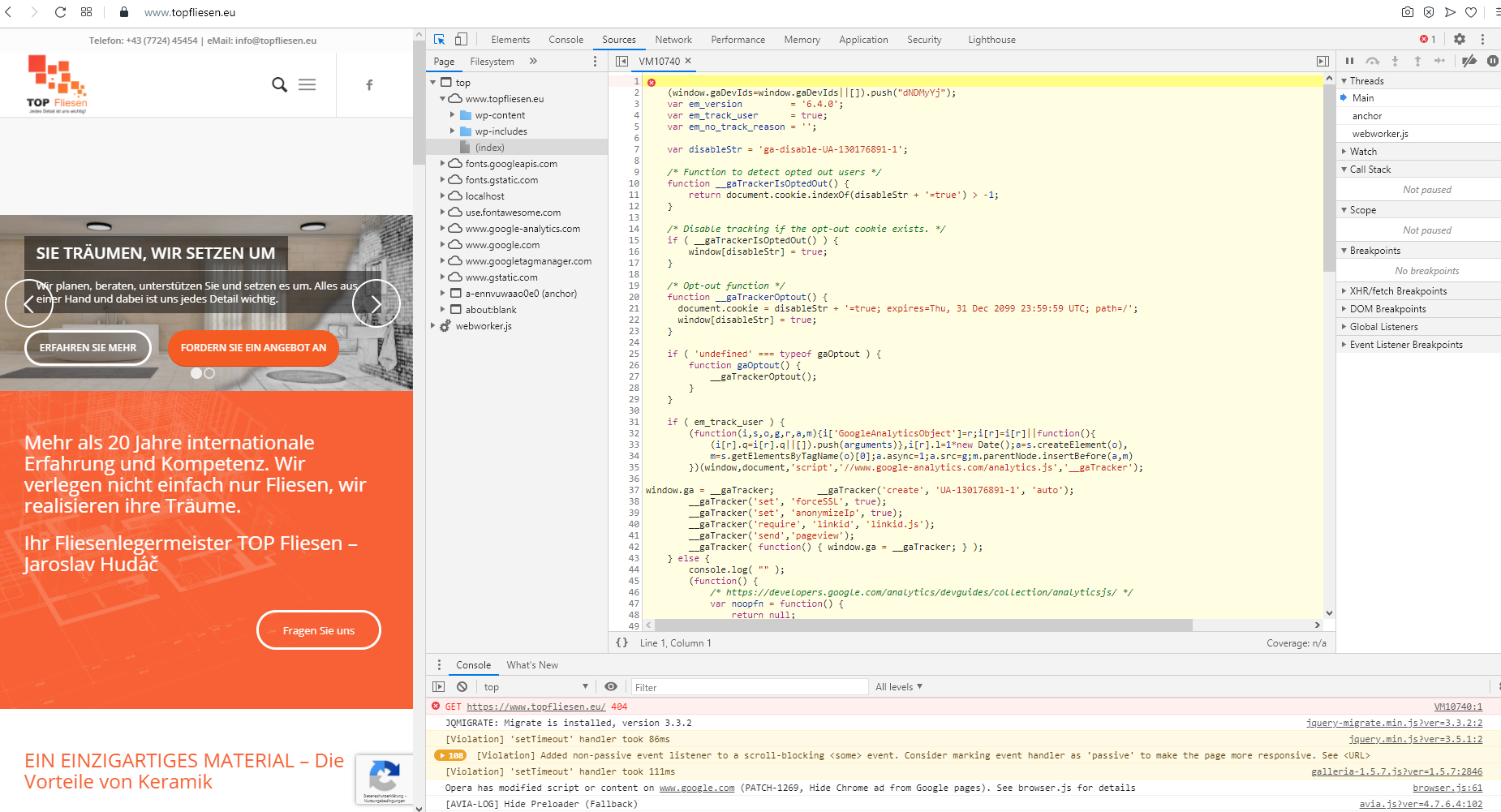This screenshot has width=1501, height=812.
Task: Toggle device toolbar icon in DevTools
Action: point(461,39)
